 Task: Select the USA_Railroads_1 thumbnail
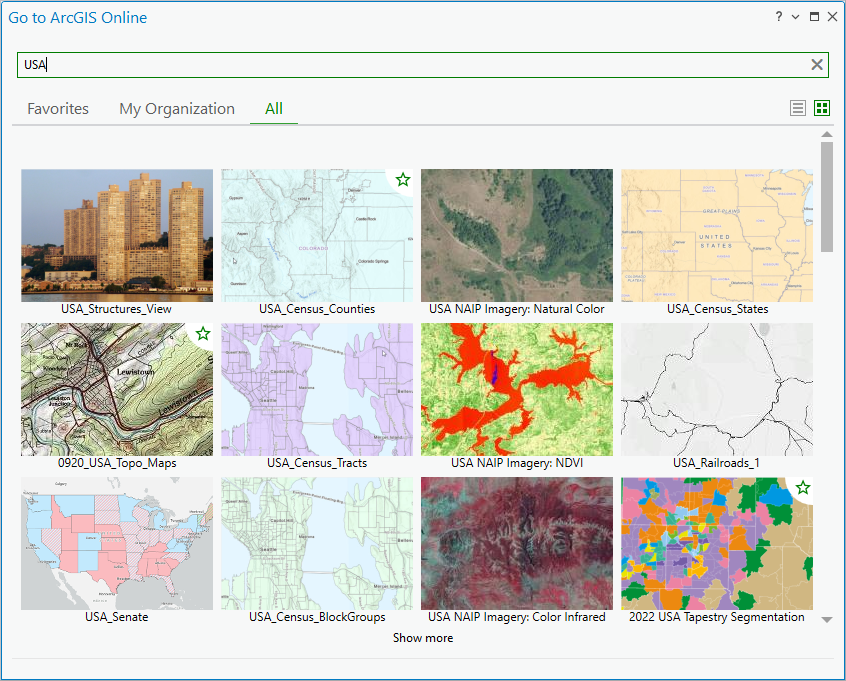tap(717, 390)
